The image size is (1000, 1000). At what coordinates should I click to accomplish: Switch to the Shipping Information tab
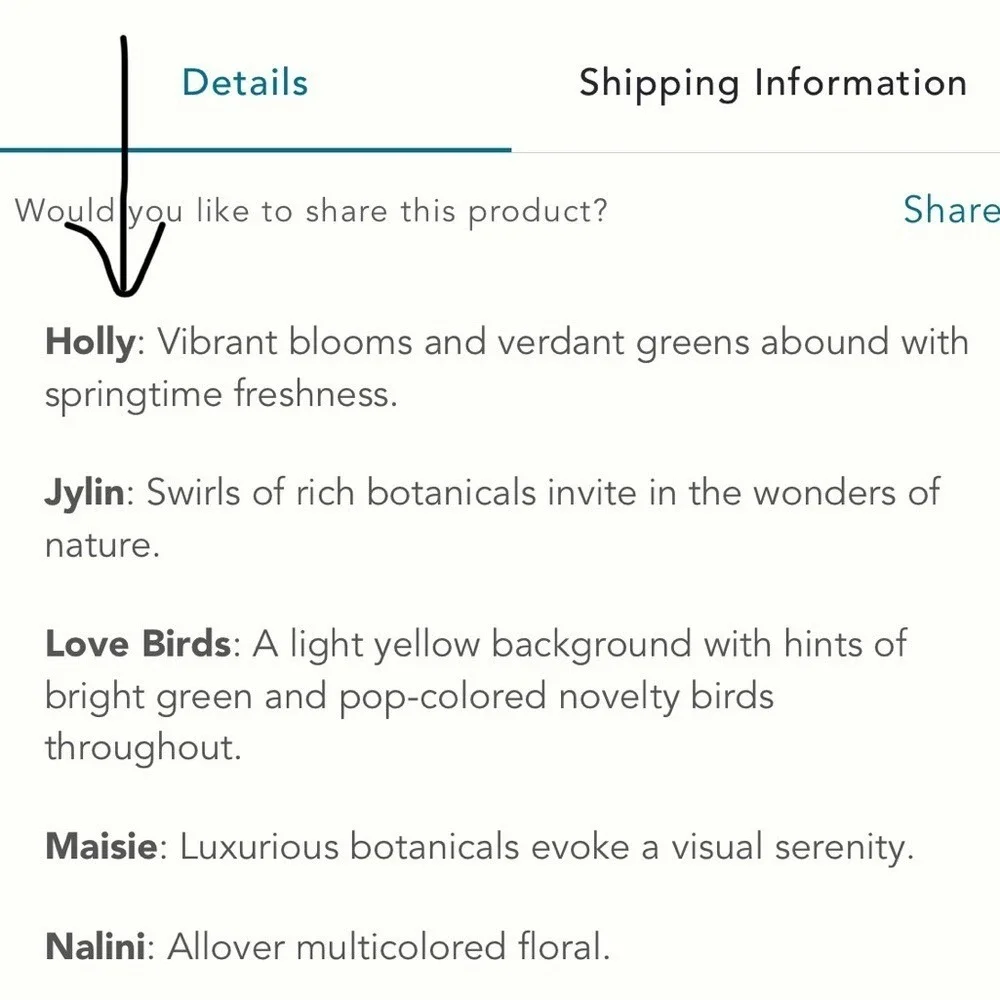coord(773,84)
